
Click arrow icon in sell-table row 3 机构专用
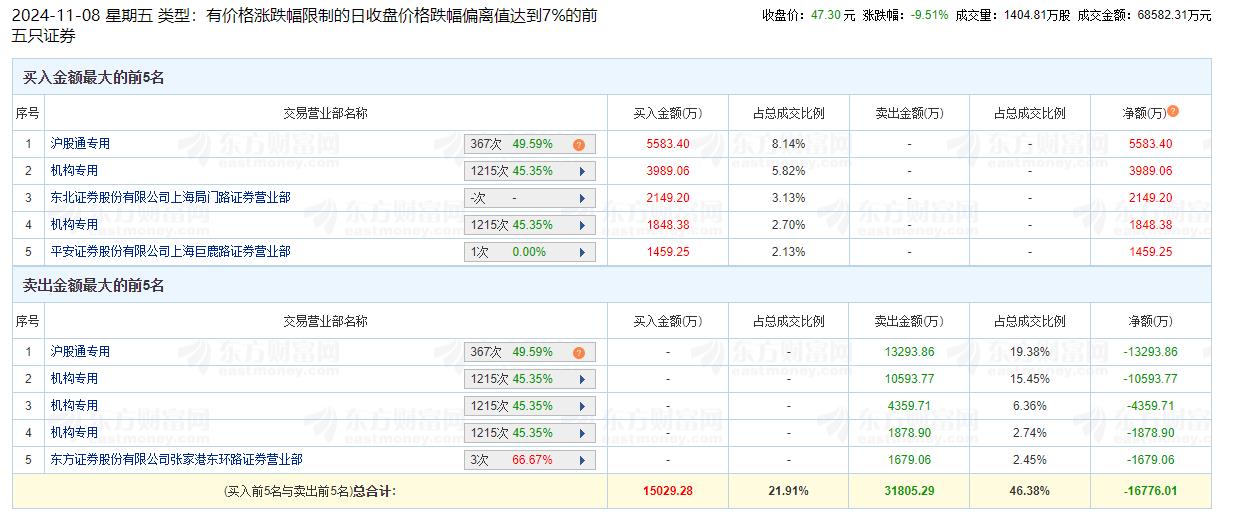click(582, 406)
